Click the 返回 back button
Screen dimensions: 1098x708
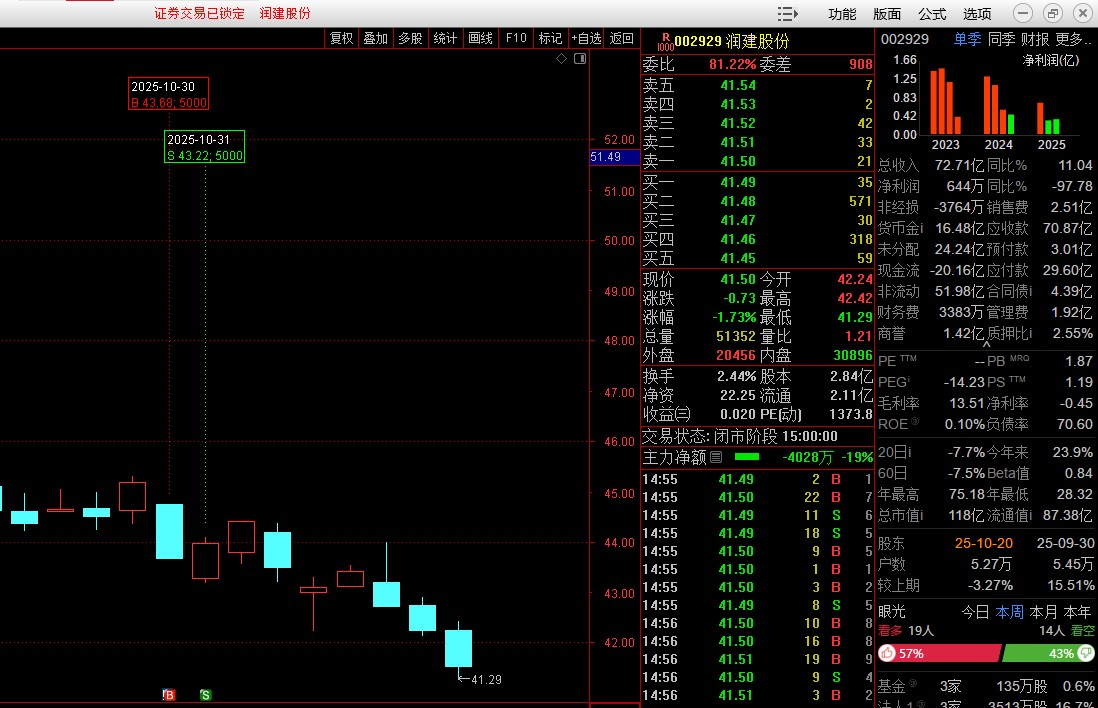(622, 39)
